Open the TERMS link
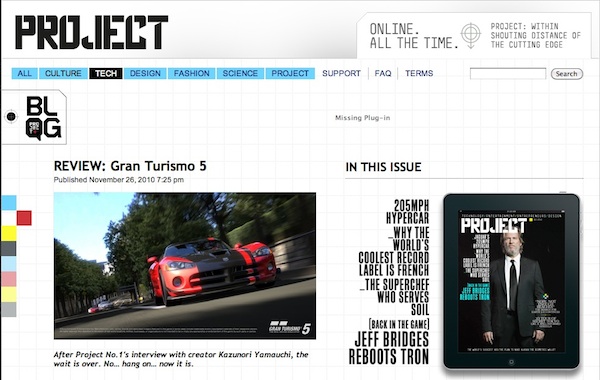 (419, 73)
